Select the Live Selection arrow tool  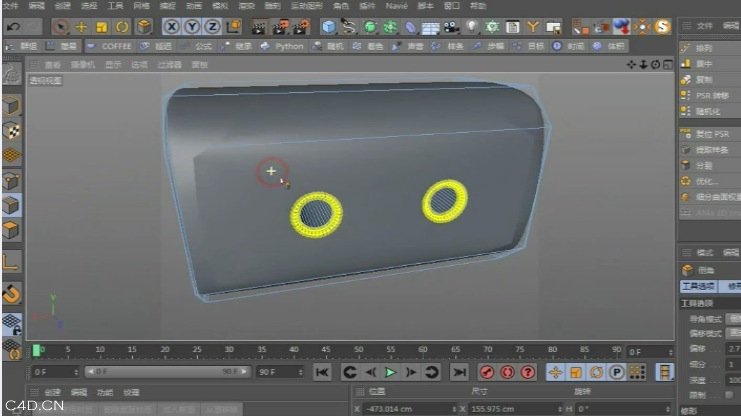60,27
